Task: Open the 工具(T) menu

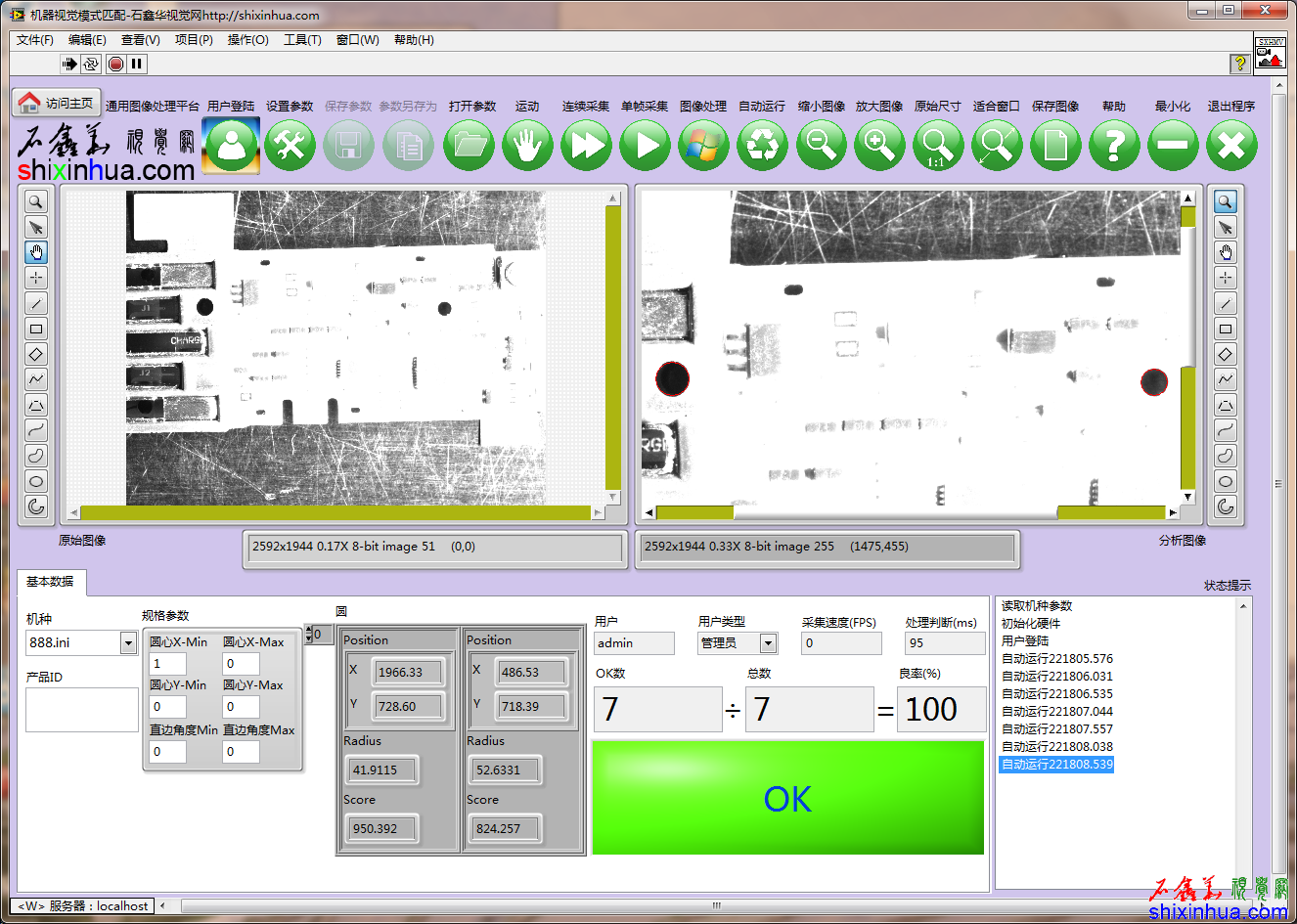Action: 302,40
